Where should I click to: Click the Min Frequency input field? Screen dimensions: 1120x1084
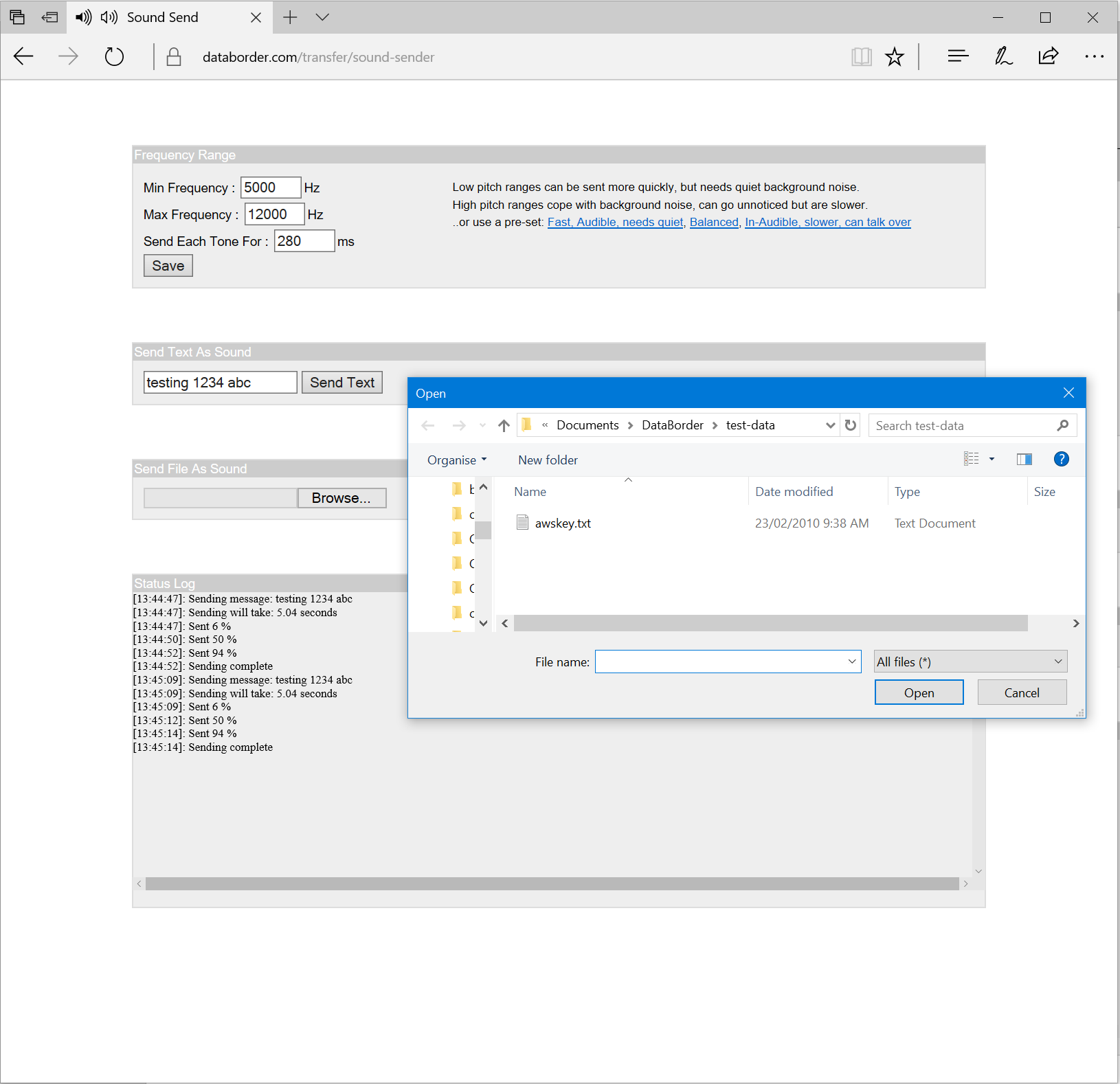coord(270,188)
